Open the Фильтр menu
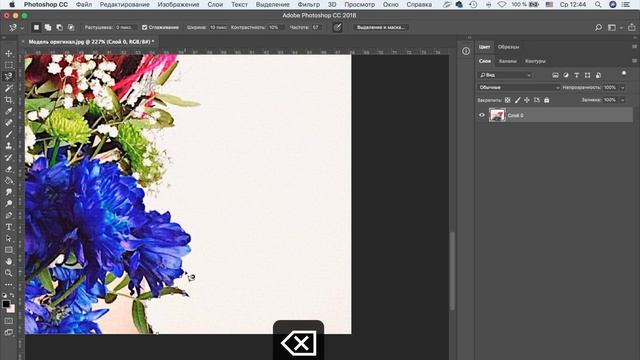This screenshot has width=640, height=360. point(309,4)
